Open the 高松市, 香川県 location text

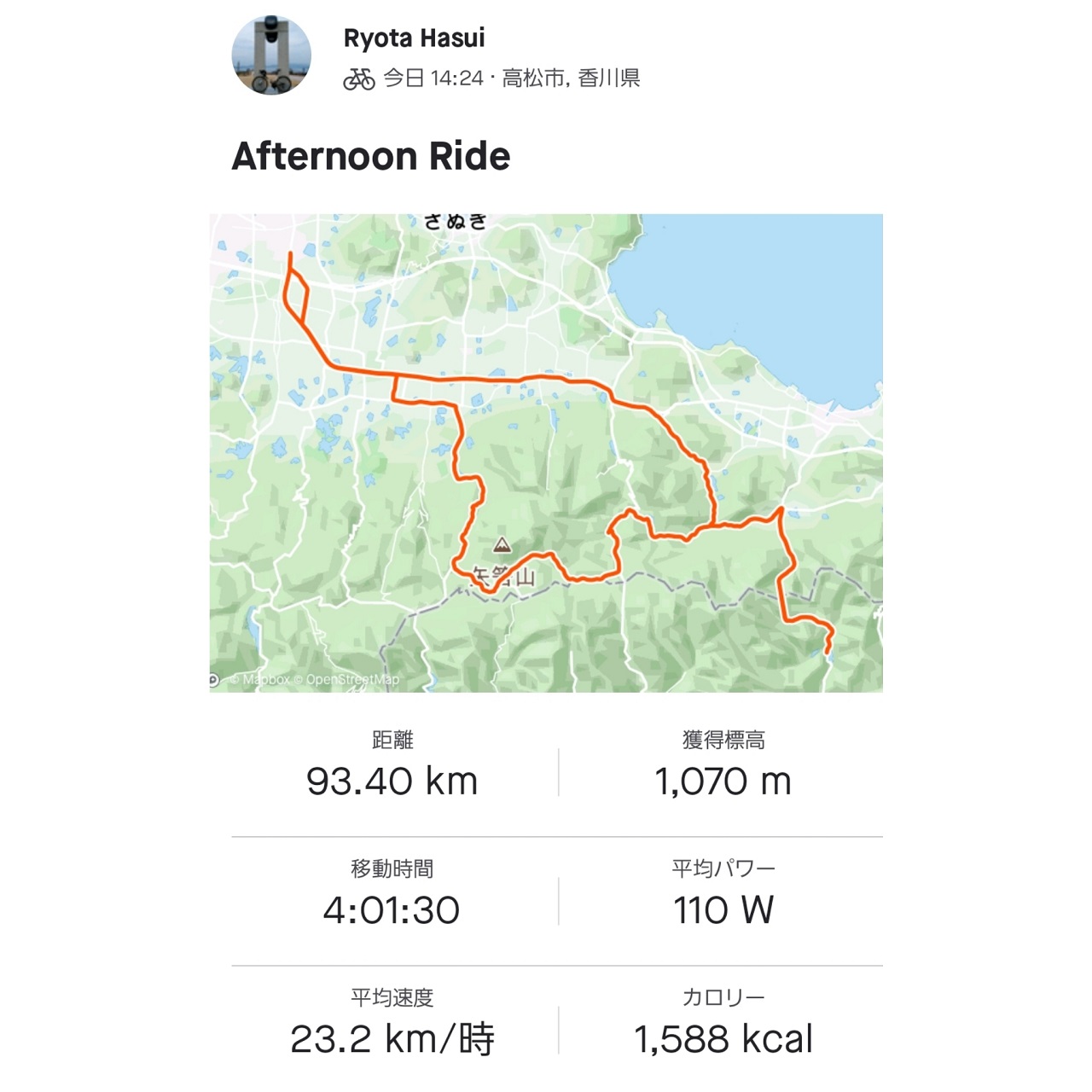tap(571, 78)
